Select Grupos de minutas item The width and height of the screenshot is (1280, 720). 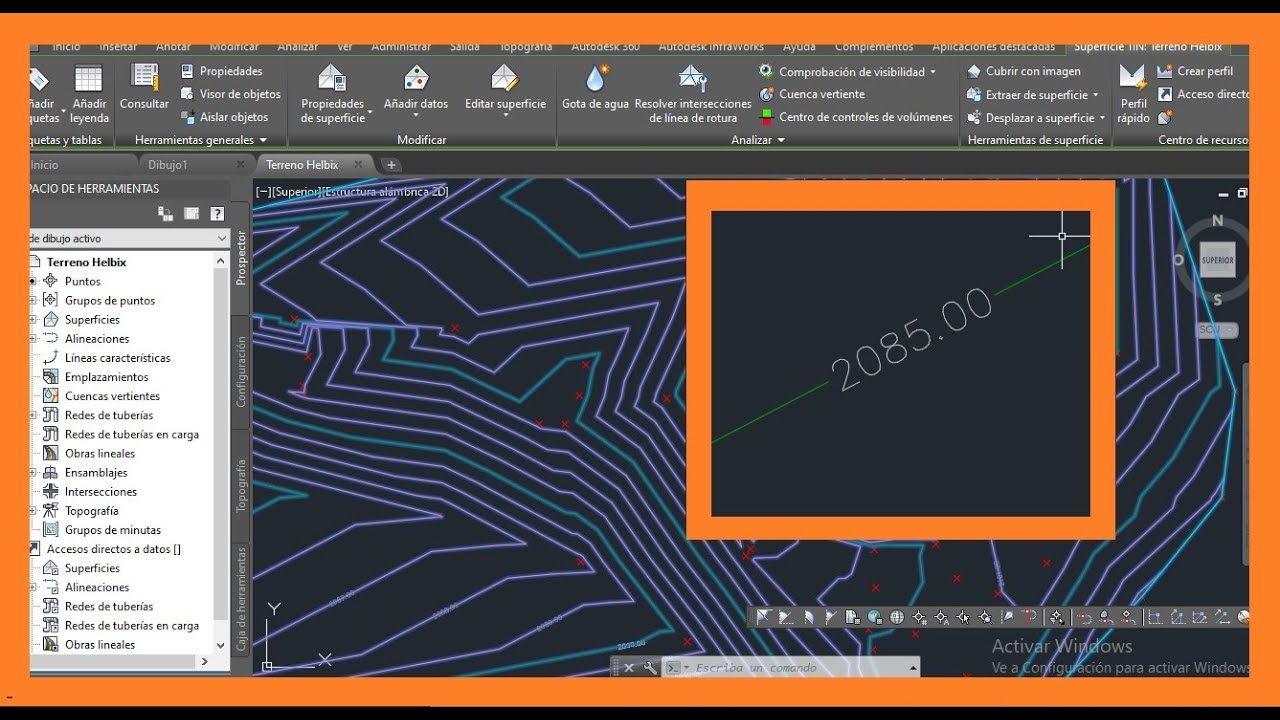tap(112, 530)
